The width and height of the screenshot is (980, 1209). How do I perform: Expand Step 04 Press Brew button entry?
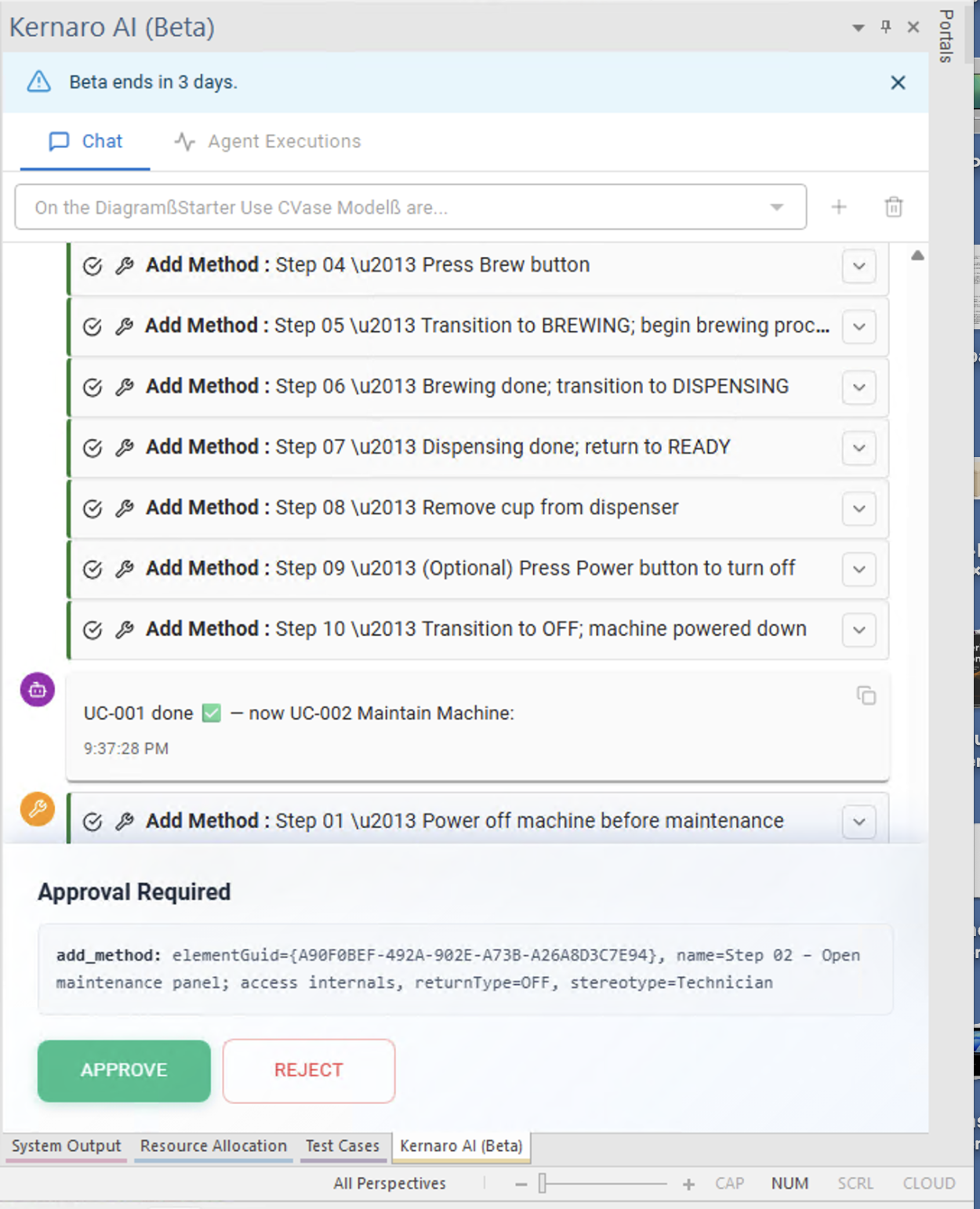(859, 266)
